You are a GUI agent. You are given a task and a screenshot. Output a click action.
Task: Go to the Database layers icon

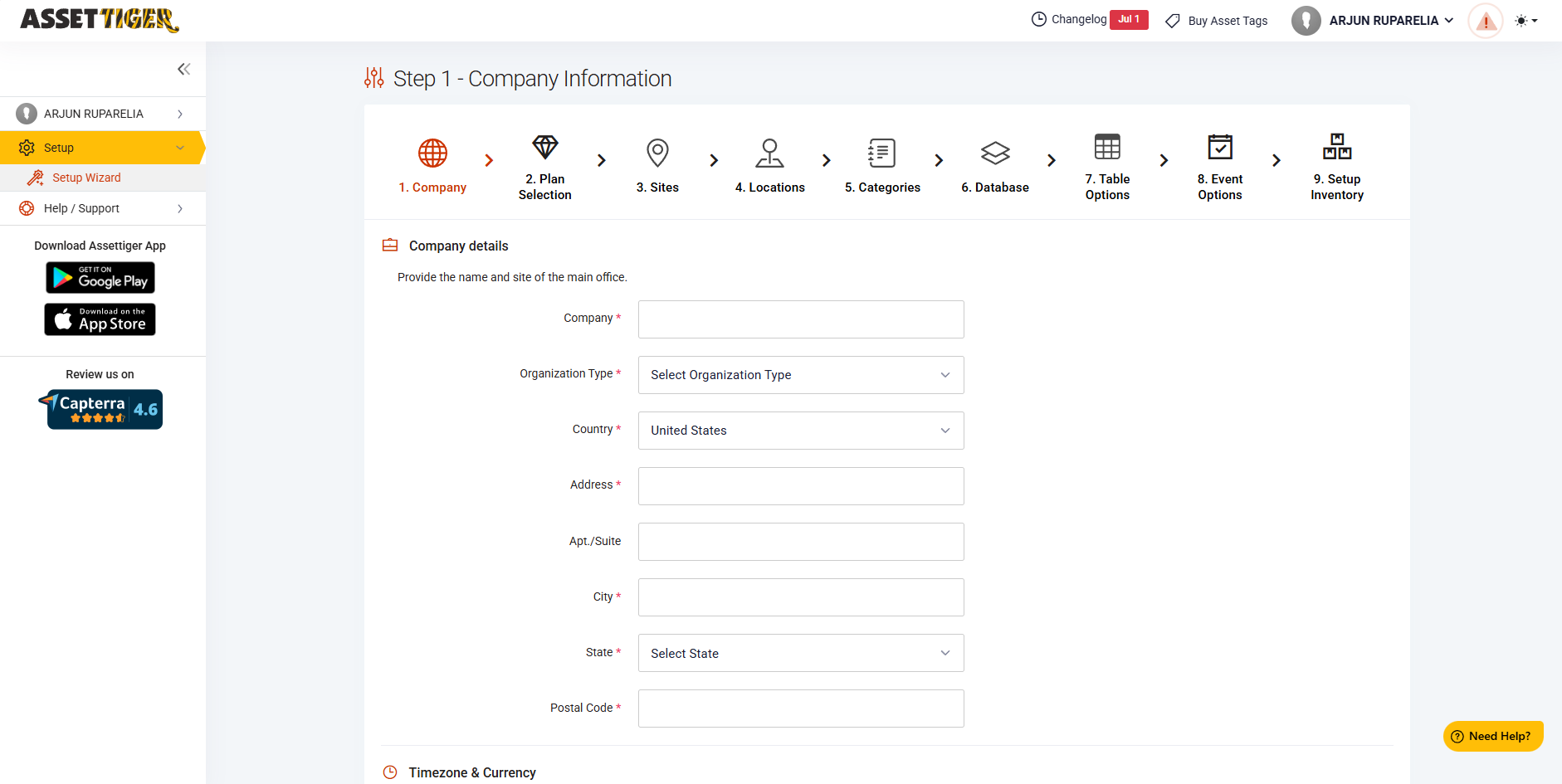tap(994, 153)
